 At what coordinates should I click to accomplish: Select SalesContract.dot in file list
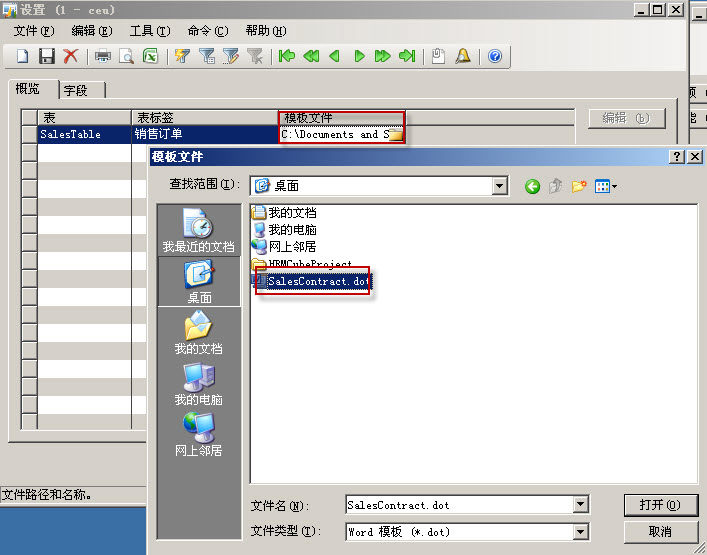tap(312, 281)
